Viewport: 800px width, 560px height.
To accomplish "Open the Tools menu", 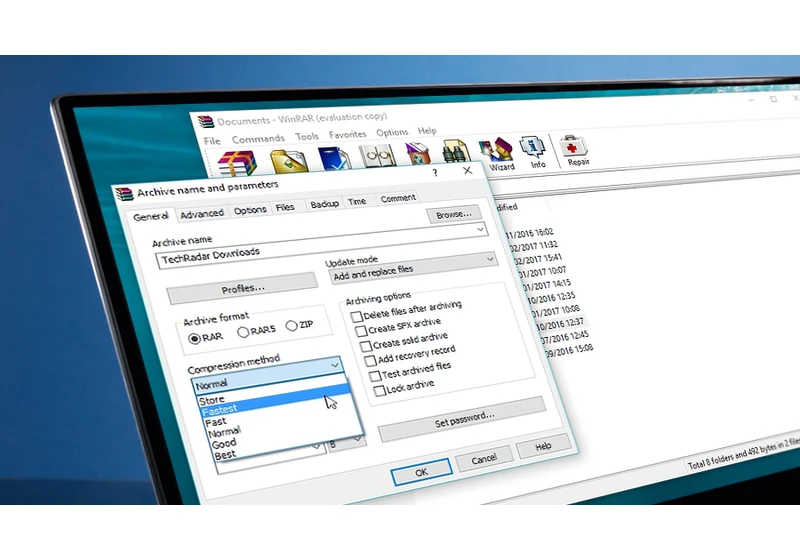I will click(x=307, y=137).
